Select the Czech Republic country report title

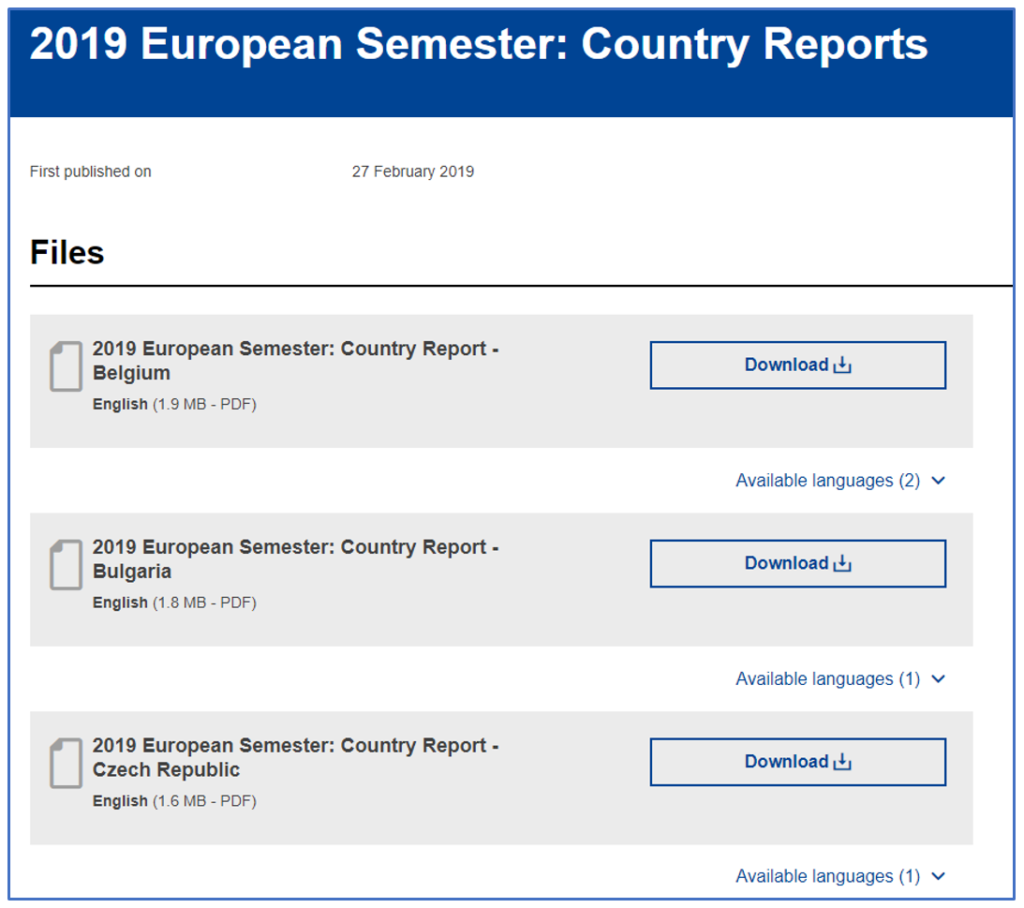(x=295, y=758)
